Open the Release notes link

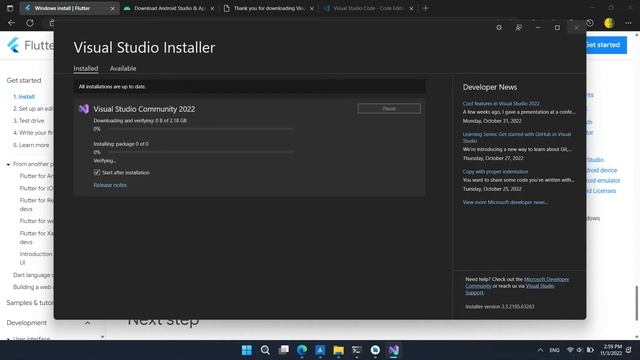point(110,185)
